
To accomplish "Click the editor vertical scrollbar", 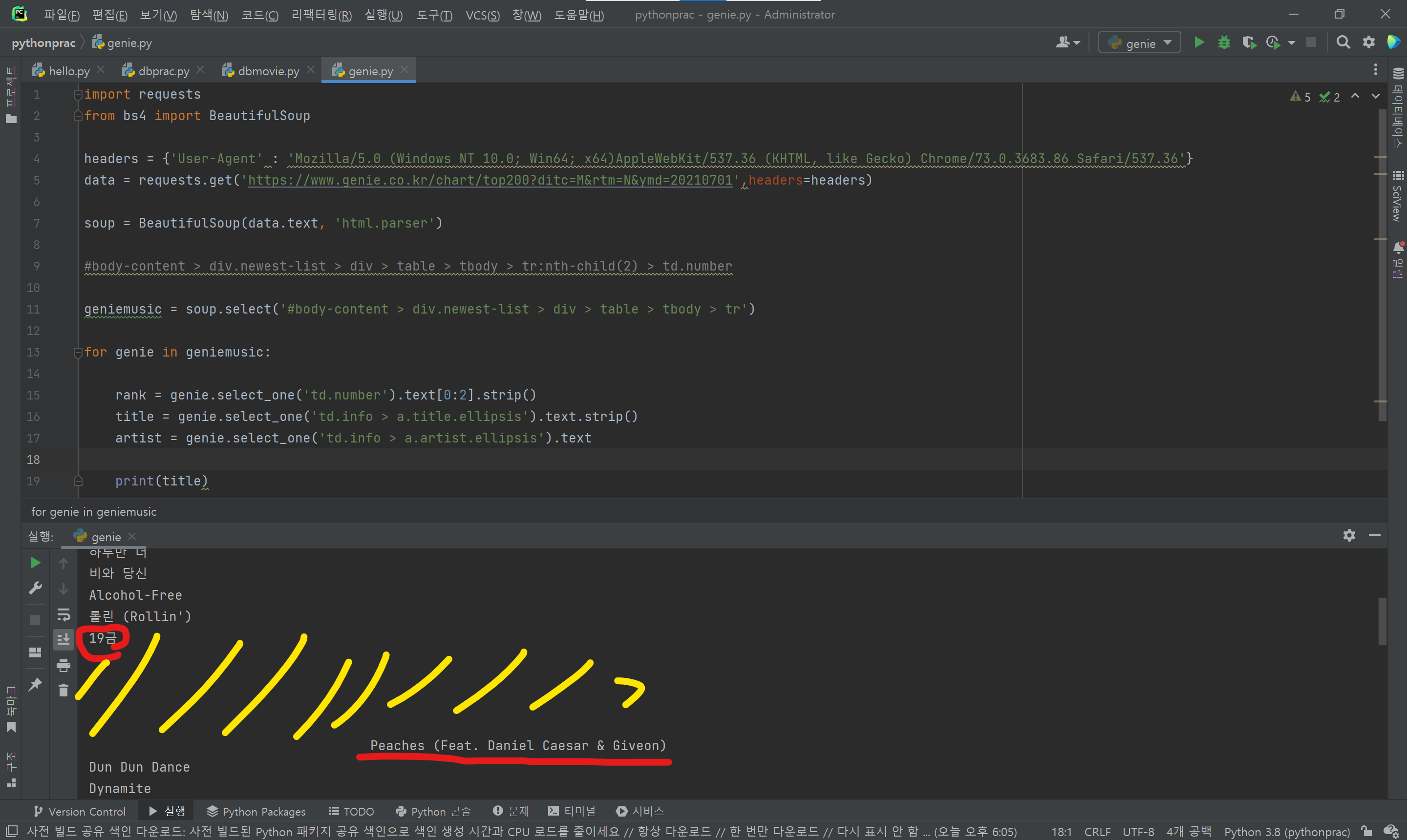I will [1382, 265].
